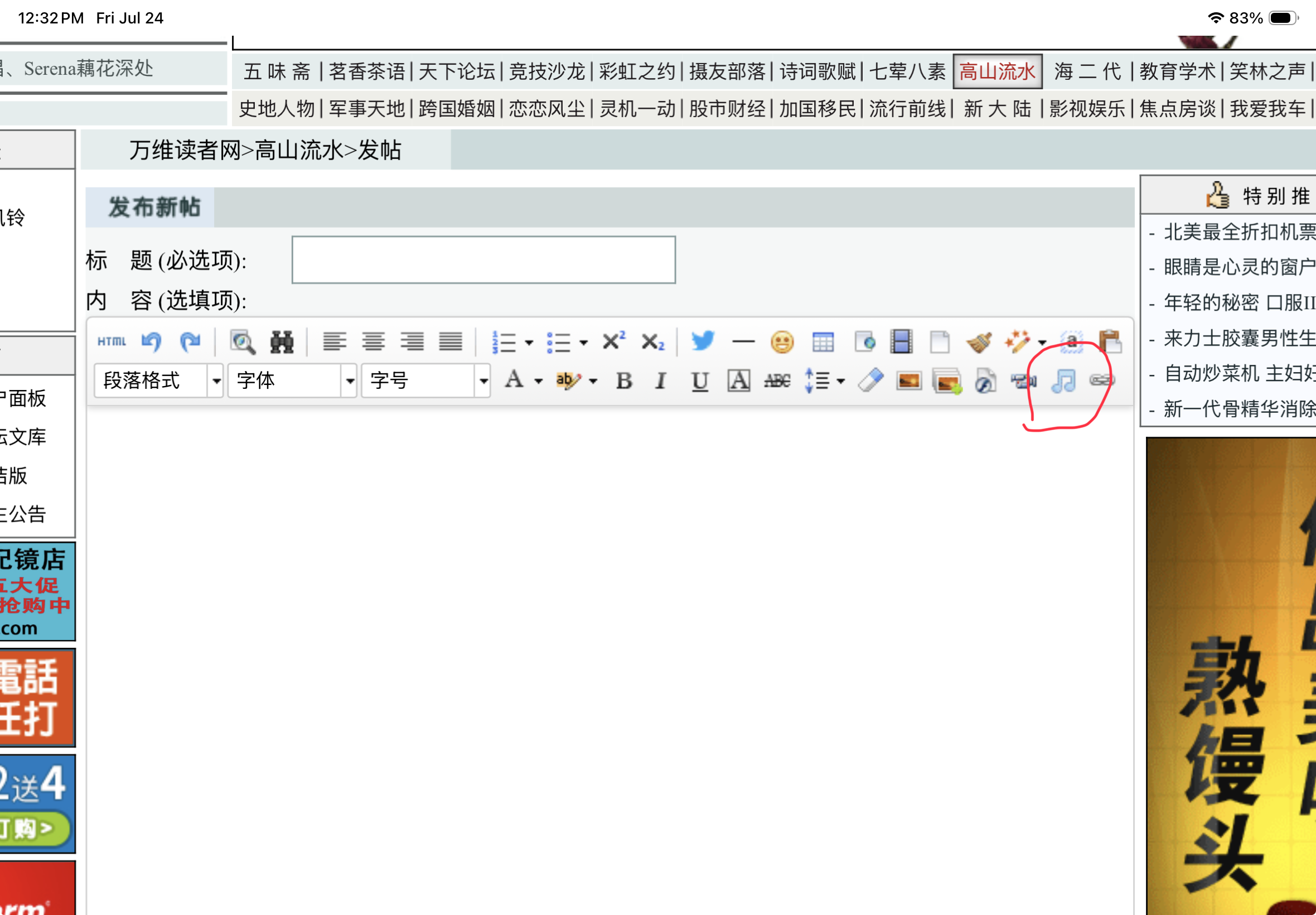Click the binoculars find icon

tap(281, 341)
